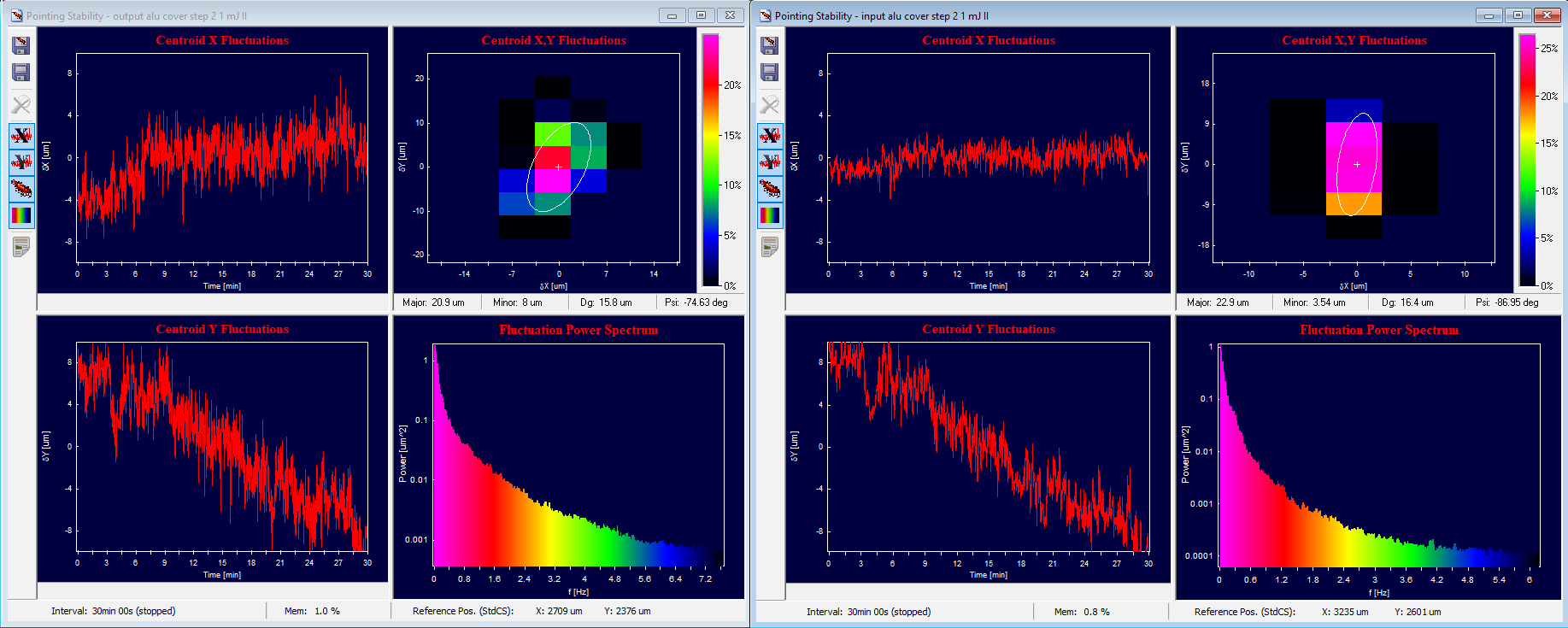Toggle Centroid X plot button in input window
The height and width of the screenshot is (628, 1568).
(770, 136)
